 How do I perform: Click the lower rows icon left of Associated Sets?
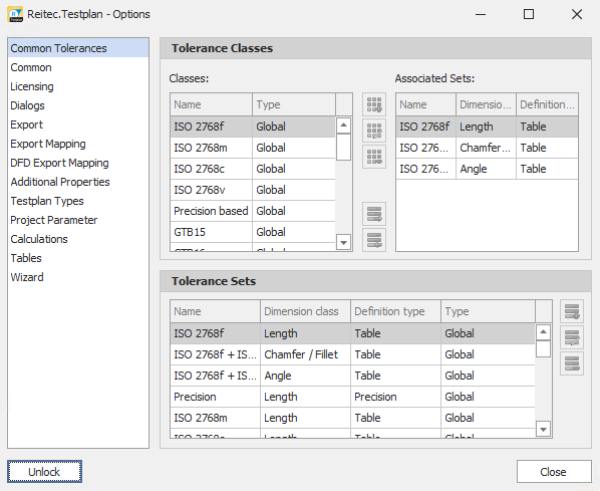(x=375, y=238)
